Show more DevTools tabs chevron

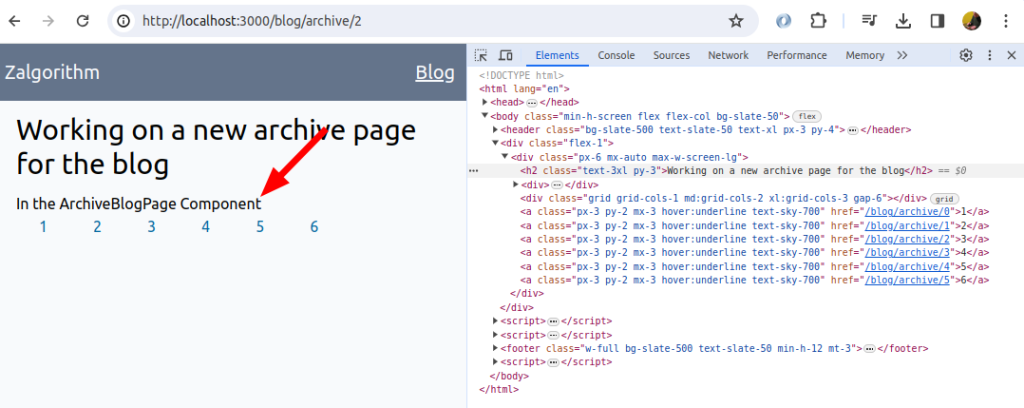pos(902,55)
